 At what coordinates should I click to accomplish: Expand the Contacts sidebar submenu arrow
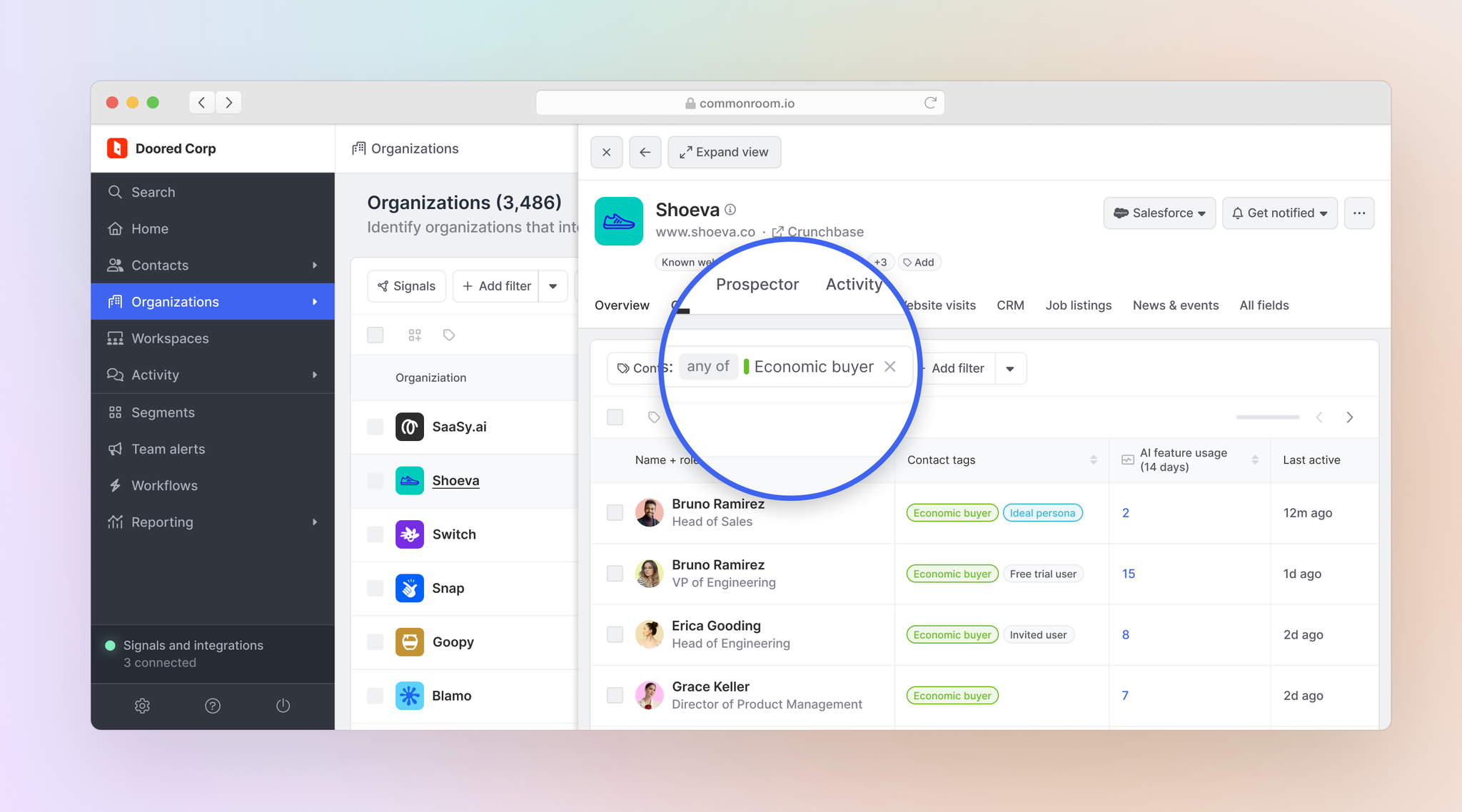point(314,265)
